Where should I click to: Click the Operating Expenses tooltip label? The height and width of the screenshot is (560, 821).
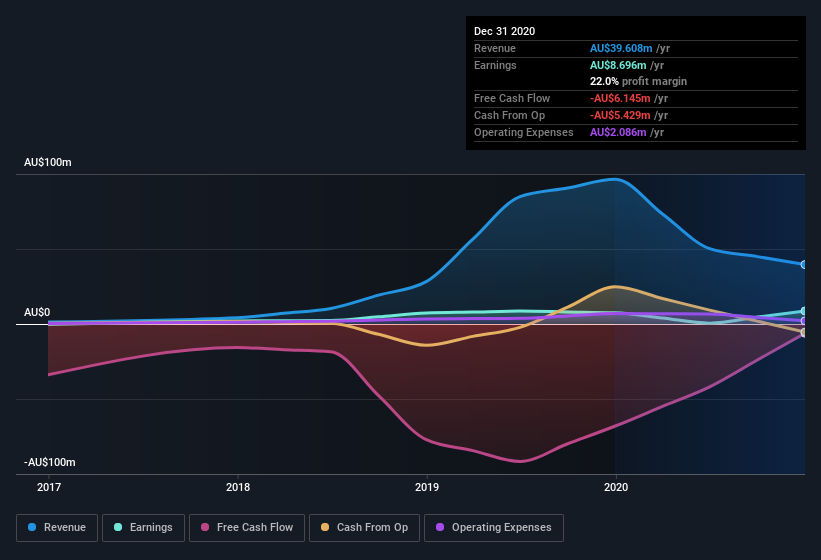(524, 132)
